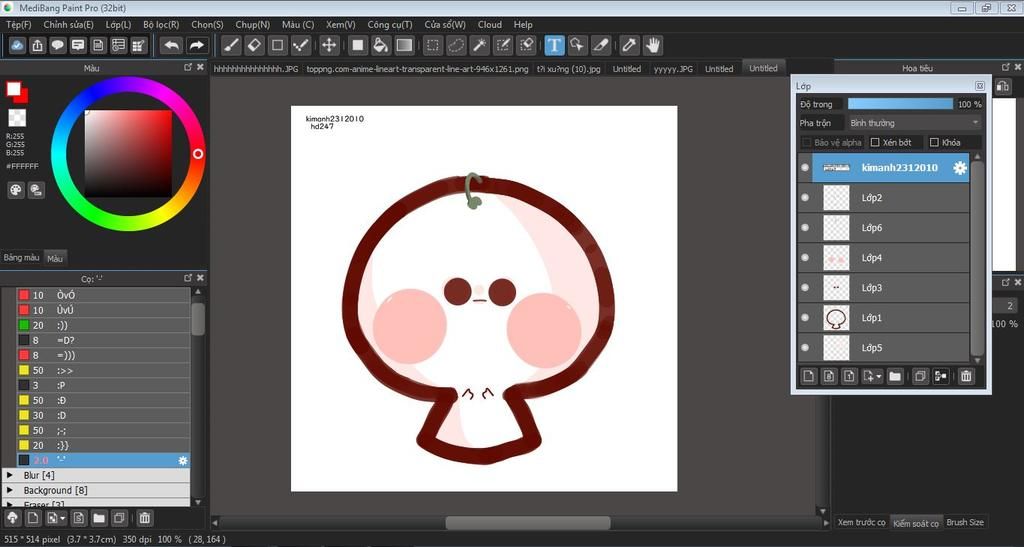The image size is (1024, 547).
Task: Switch to the Kiểm soát cọ tab
Action: point(916,523)
